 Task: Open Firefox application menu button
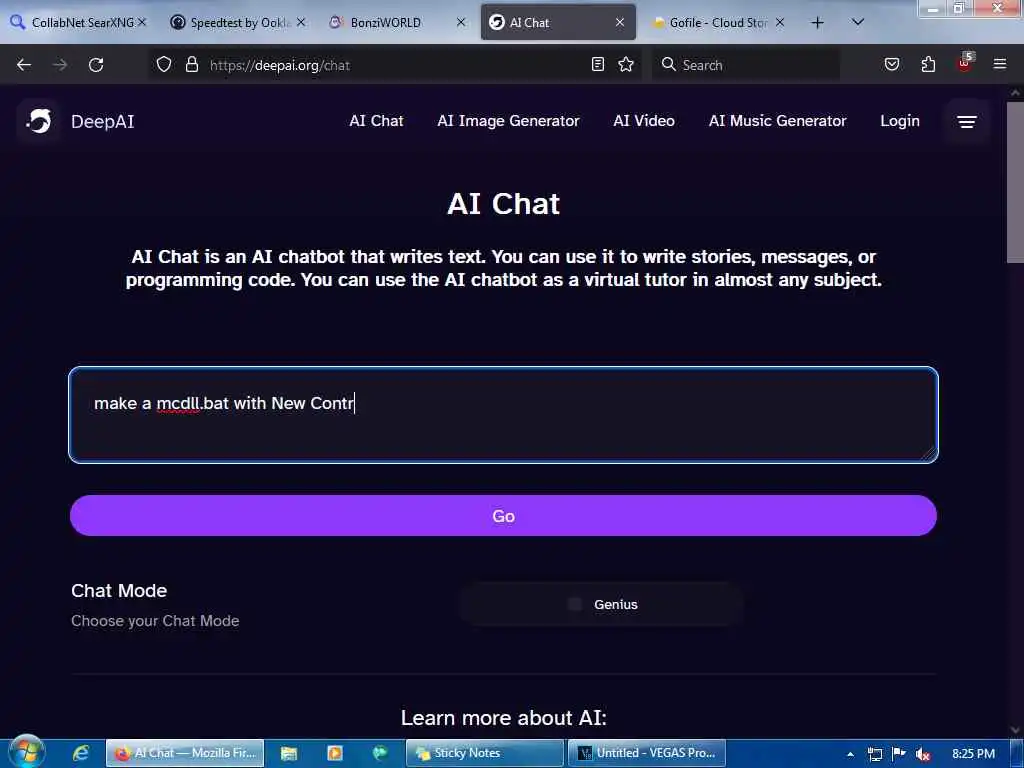[1000, 64]
